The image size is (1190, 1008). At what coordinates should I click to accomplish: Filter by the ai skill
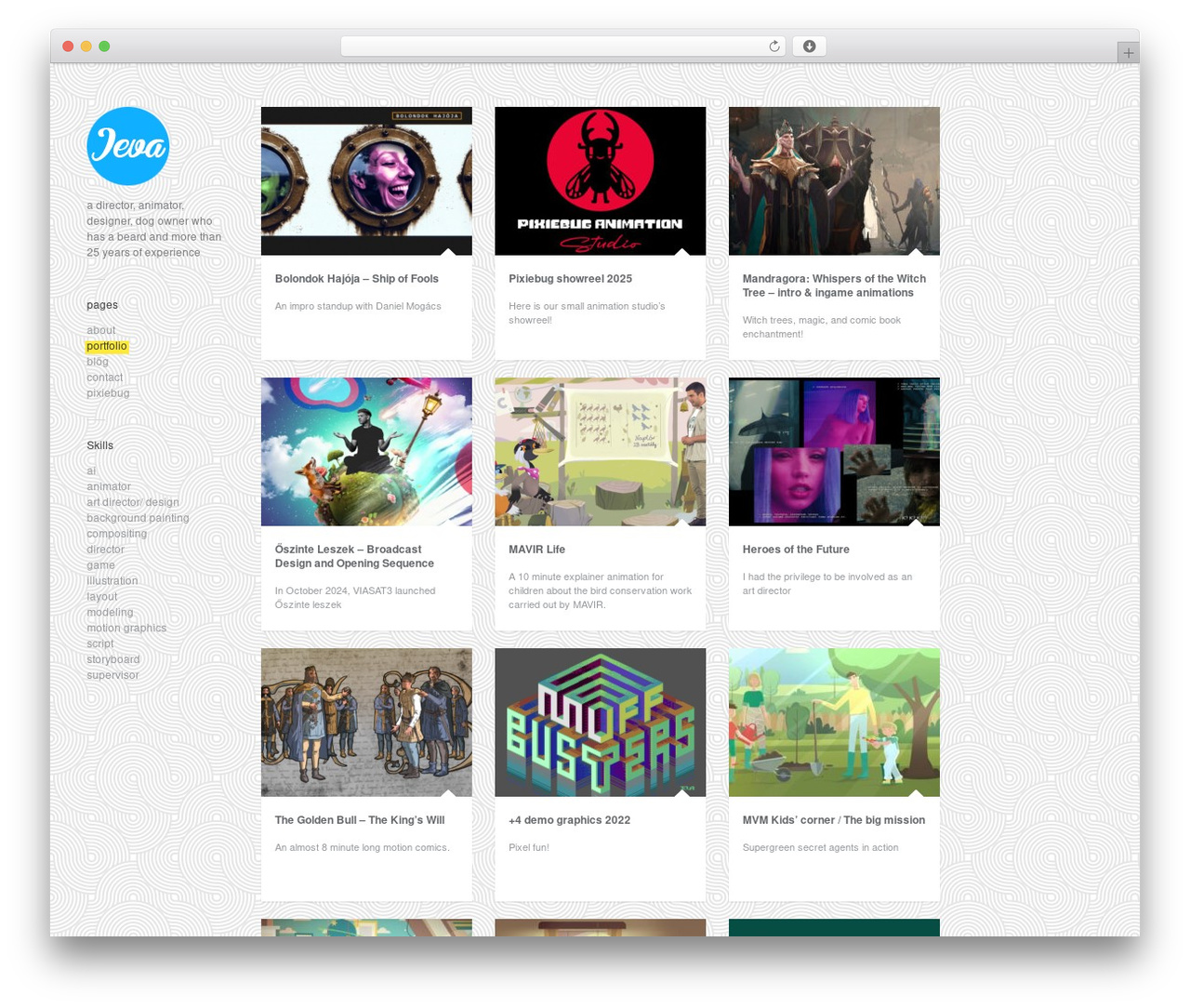click(x=91, y=471)
